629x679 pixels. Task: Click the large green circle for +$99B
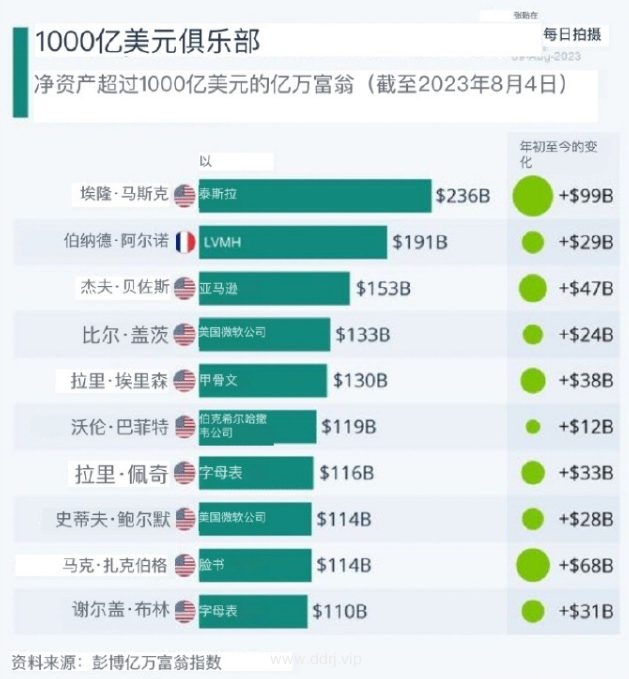click(x=532, y=196)
